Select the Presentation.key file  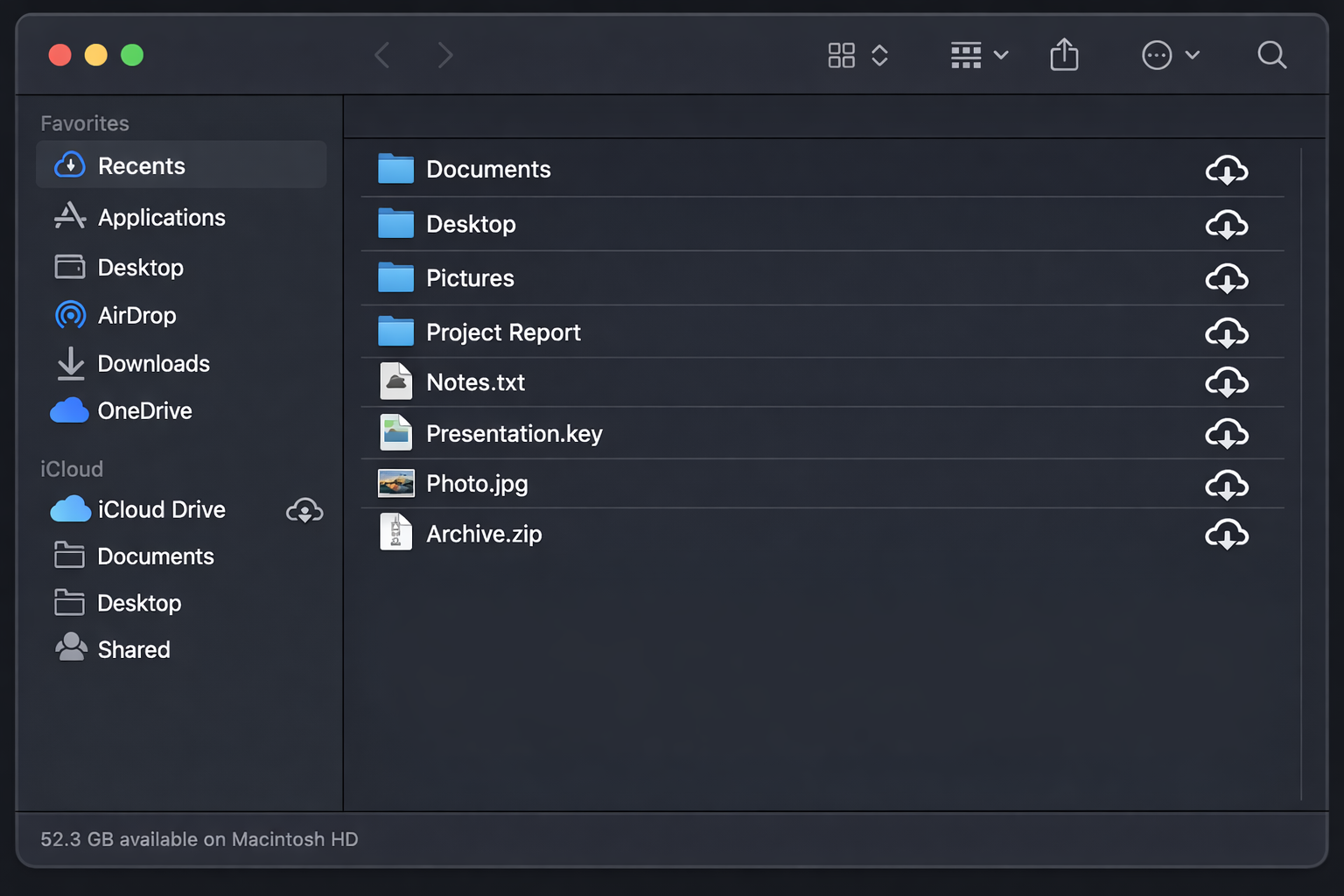click(822, 433)
